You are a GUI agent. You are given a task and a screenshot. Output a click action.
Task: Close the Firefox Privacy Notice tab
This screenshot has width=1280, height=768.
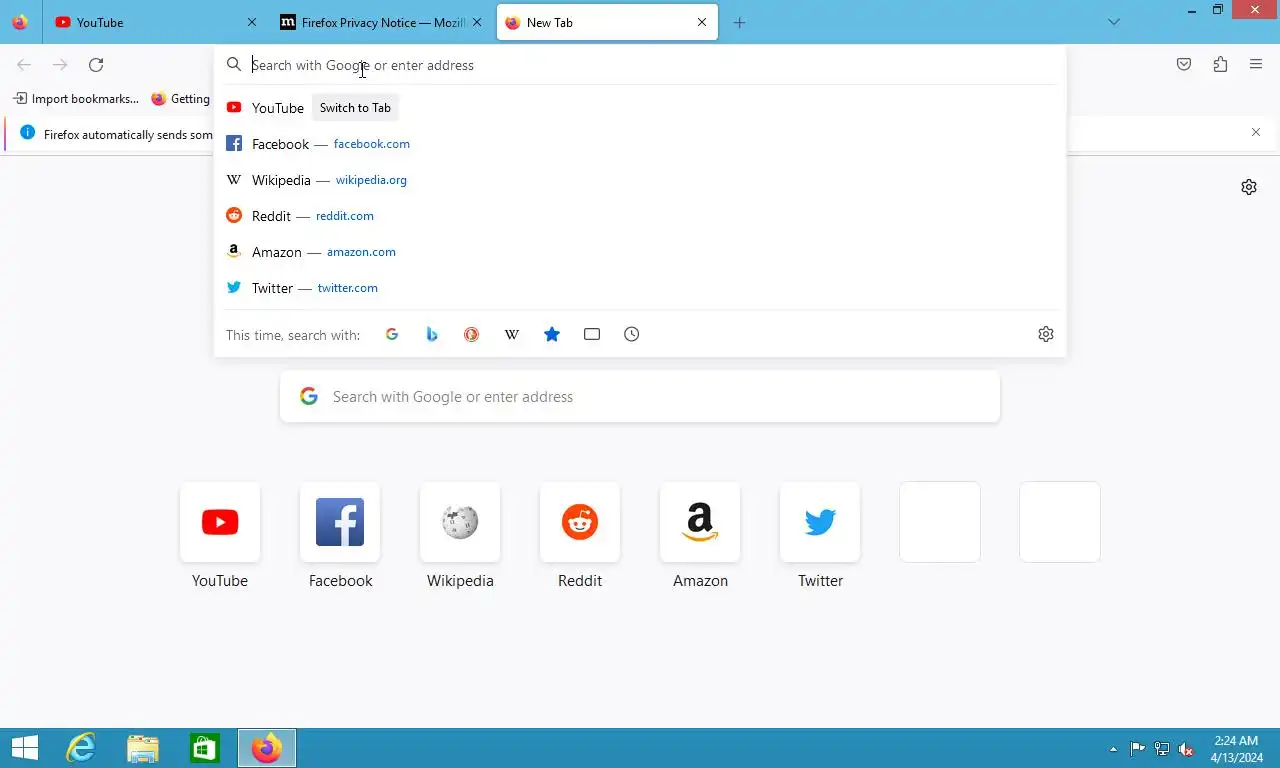click(477, 22)
